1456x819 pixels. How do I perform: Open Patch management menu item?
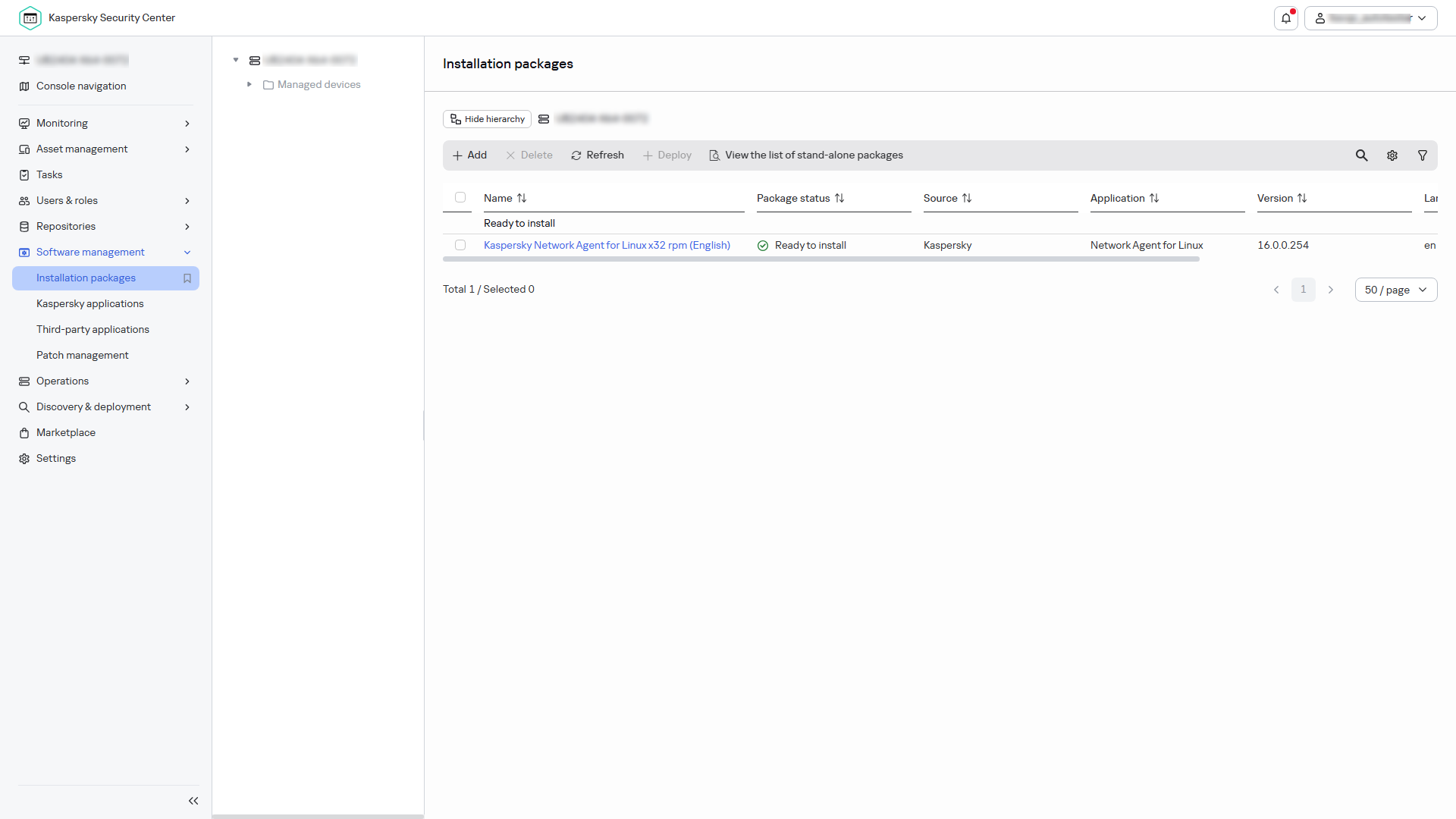pos(82,355)
